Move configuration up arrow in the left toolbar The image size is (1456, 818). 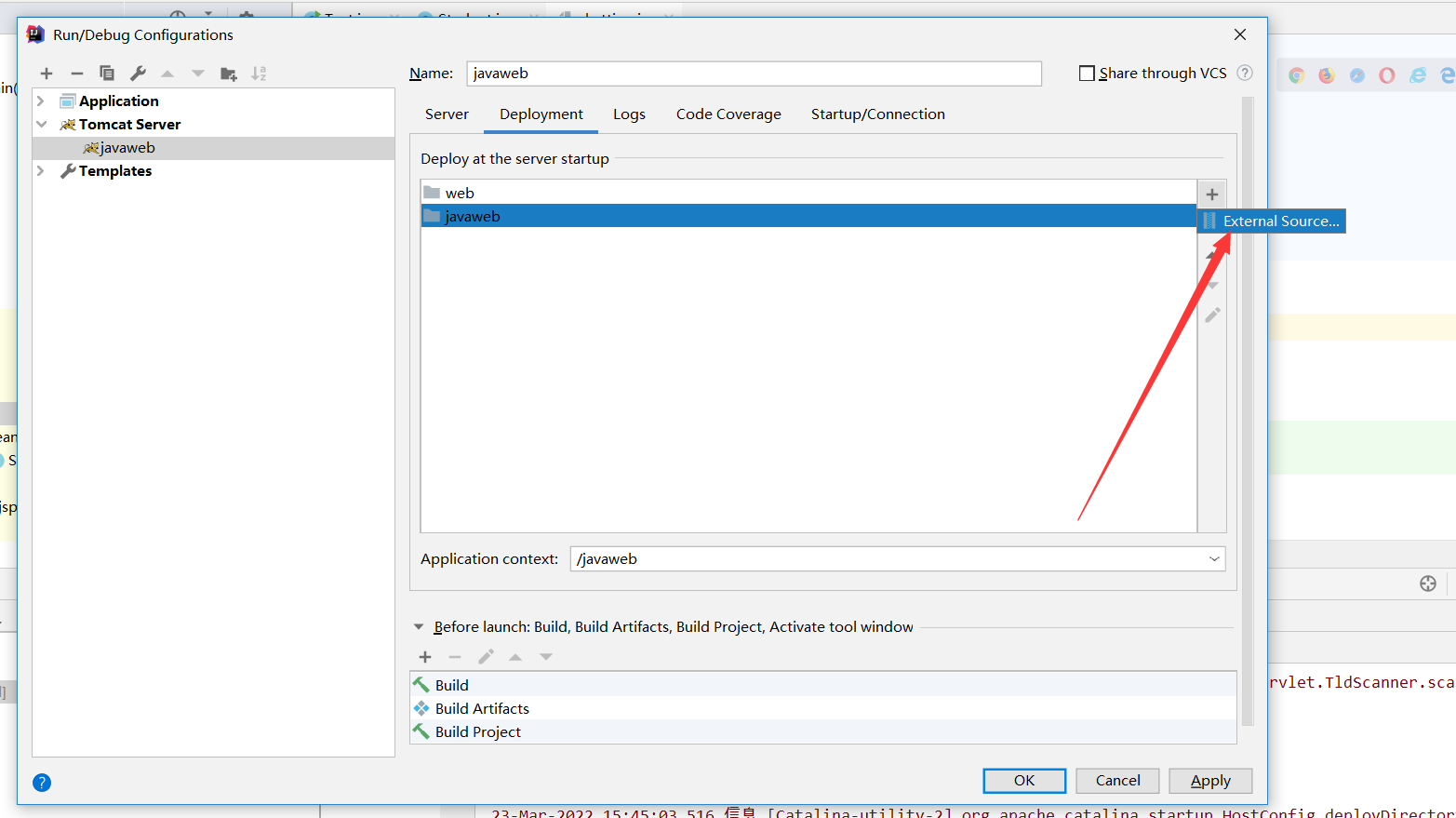167,74
